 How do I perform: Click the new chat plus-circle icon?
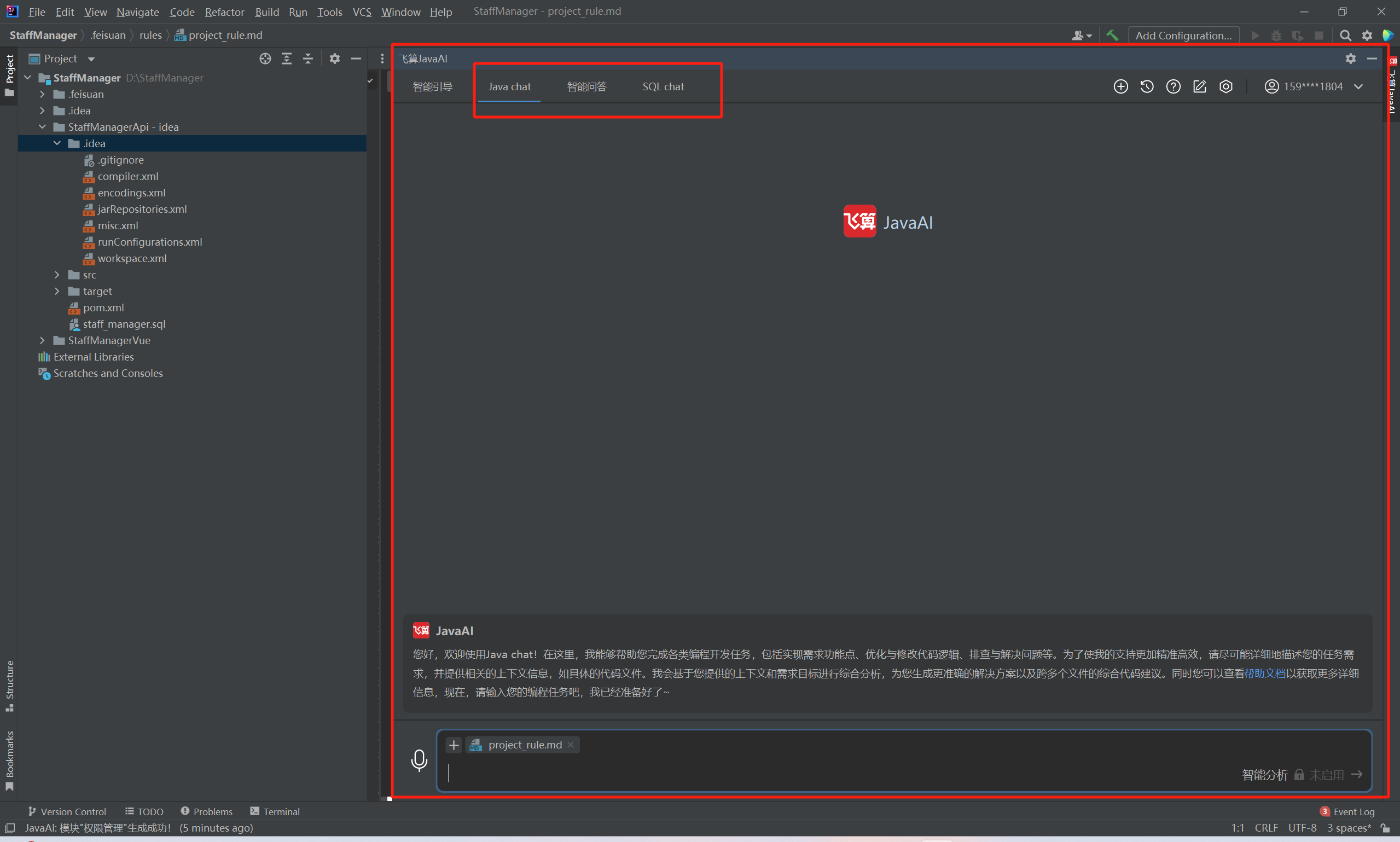(1120, 86)
